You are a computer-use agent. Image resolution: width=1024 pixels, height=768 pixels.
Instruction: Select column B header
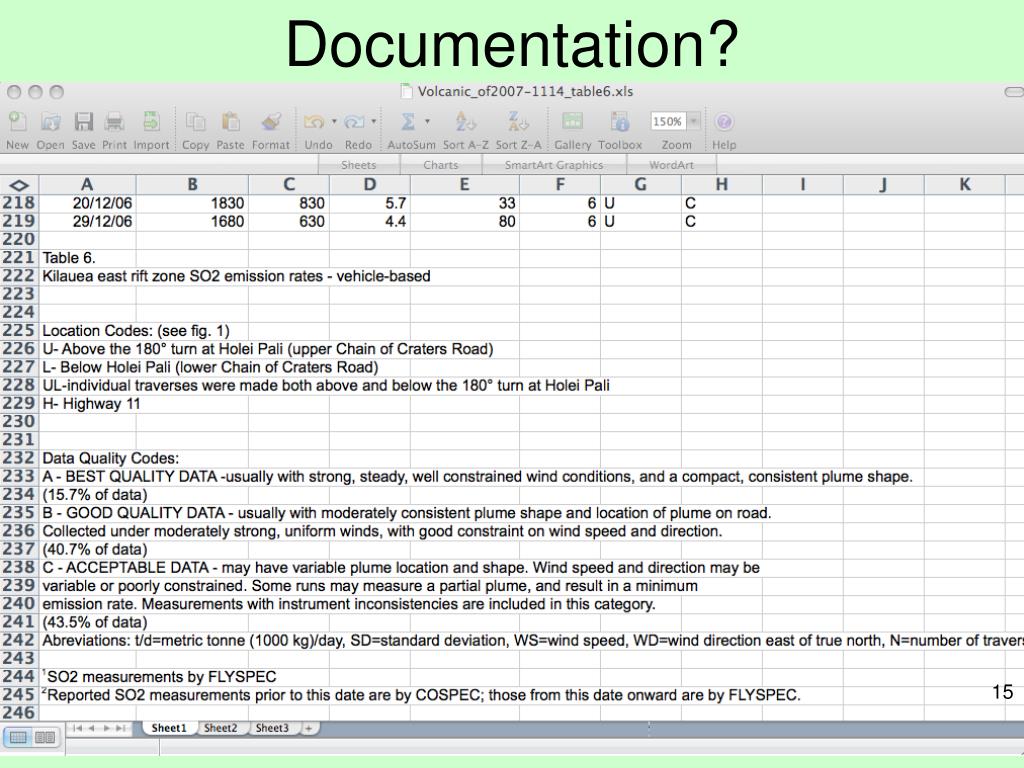pos(192,185)
